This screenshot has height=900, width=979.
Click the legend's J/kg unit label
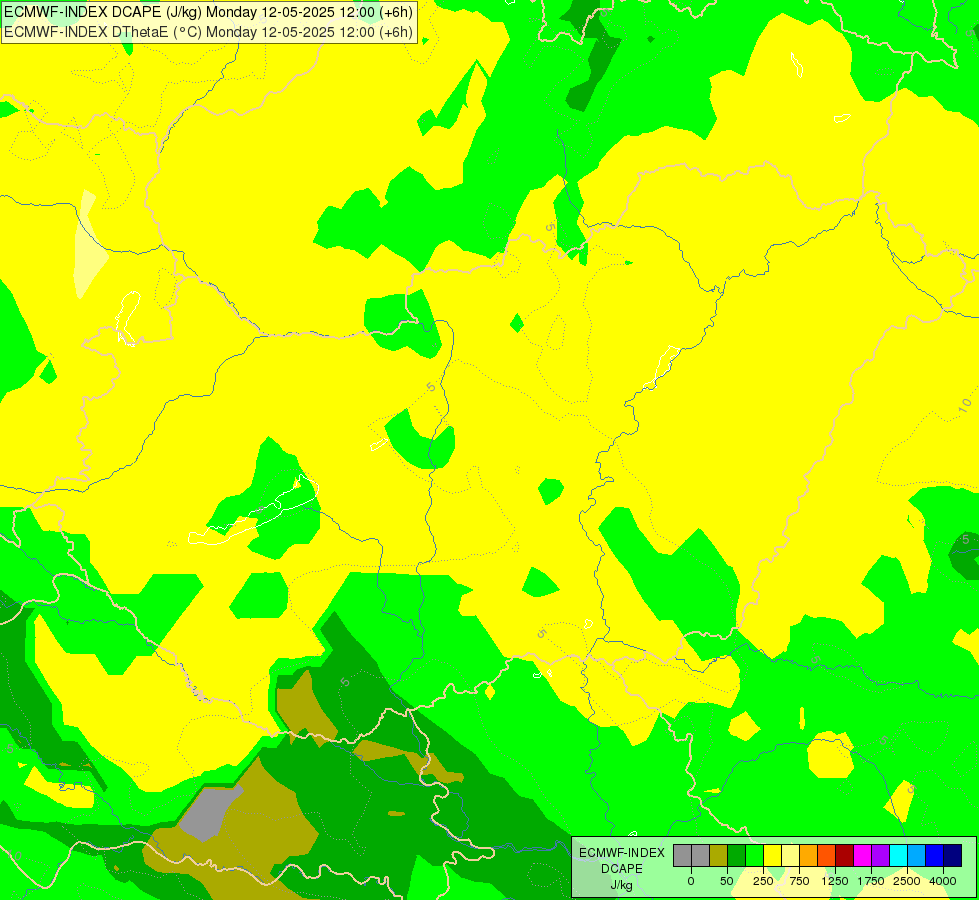point(622,886)
